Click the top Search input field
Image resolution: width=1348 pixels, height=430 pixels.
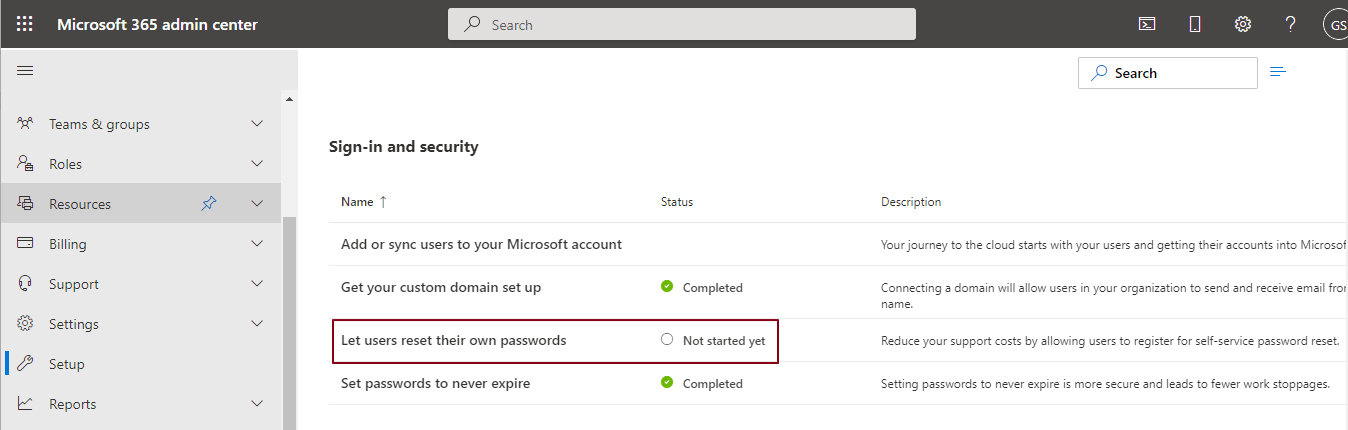point(682,24)
